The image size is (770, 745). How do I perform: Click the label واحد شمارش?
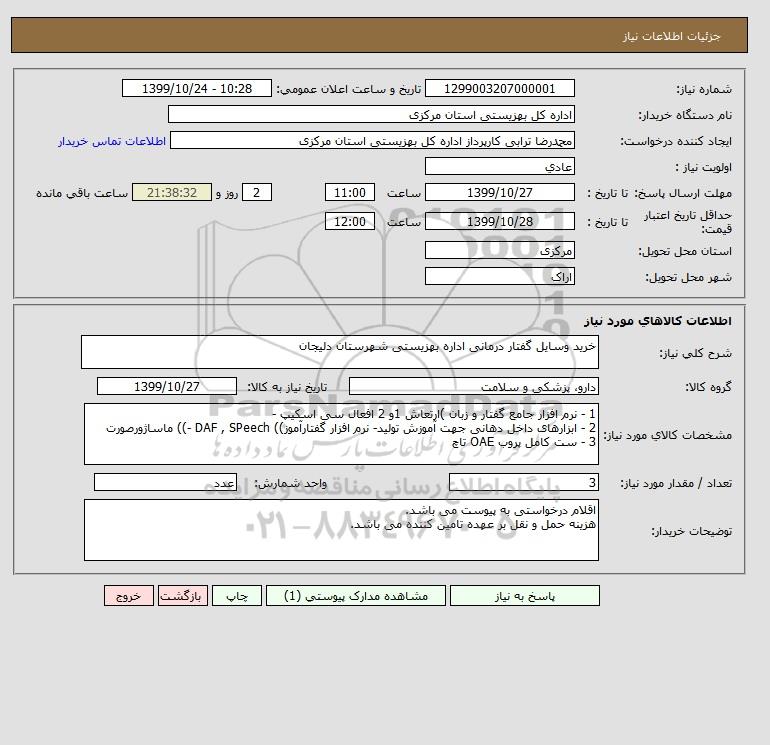(290, 483)
